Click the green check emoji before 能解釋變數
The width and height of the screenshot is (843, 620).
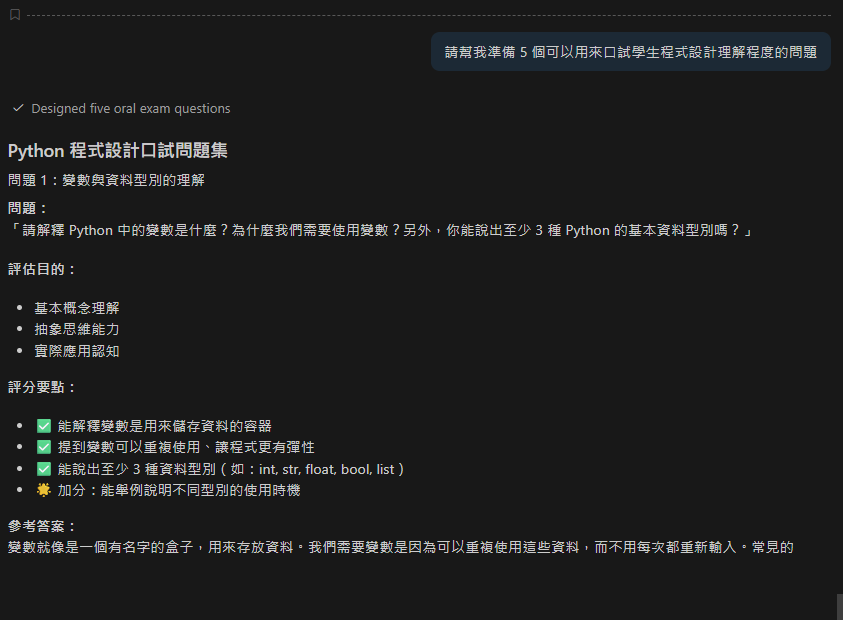(x=43, y=425)
